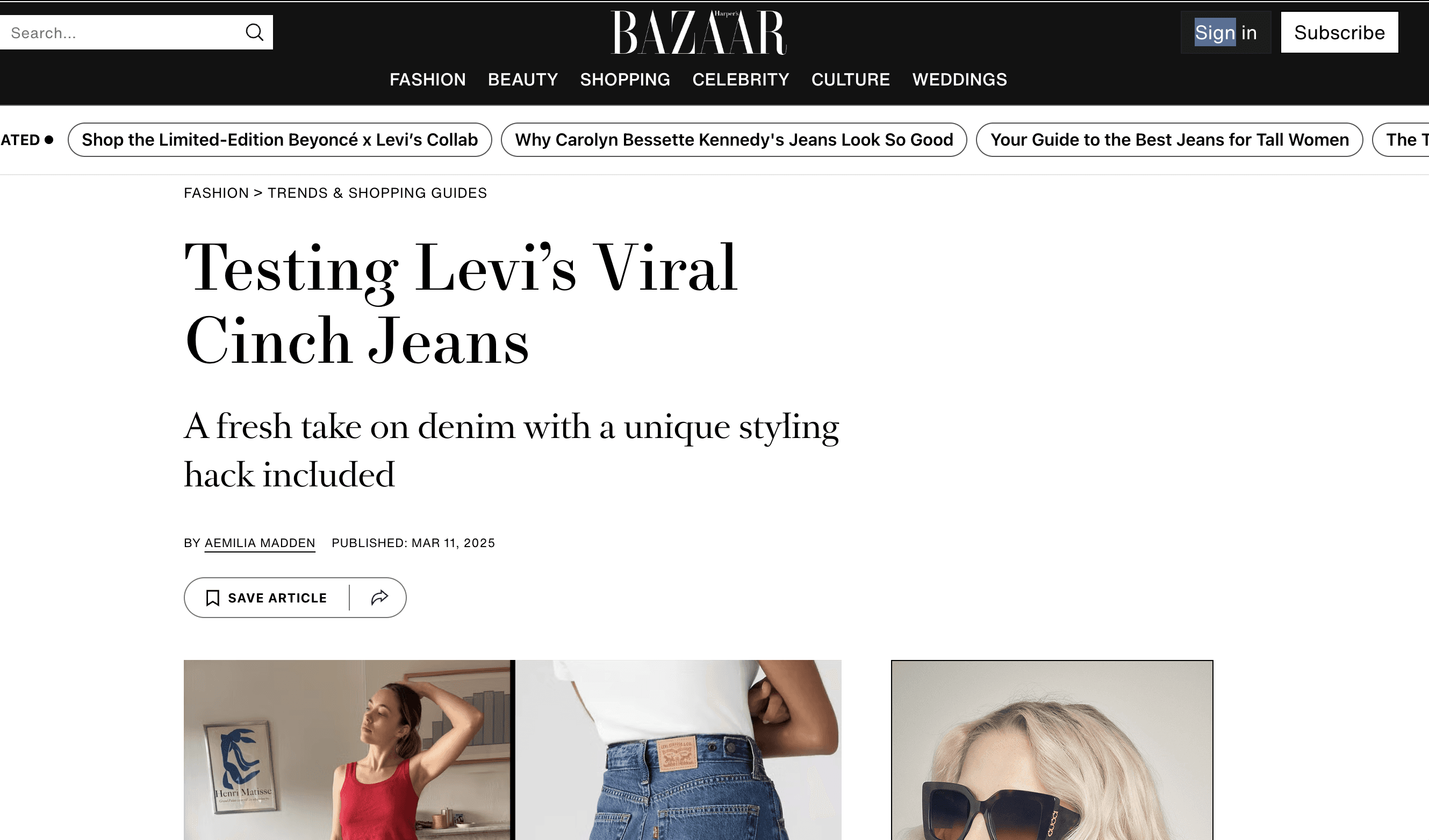The width and height of the screenshot is (1429, 840).
Task: Open the Celebrity section
Action: [741, 80]
